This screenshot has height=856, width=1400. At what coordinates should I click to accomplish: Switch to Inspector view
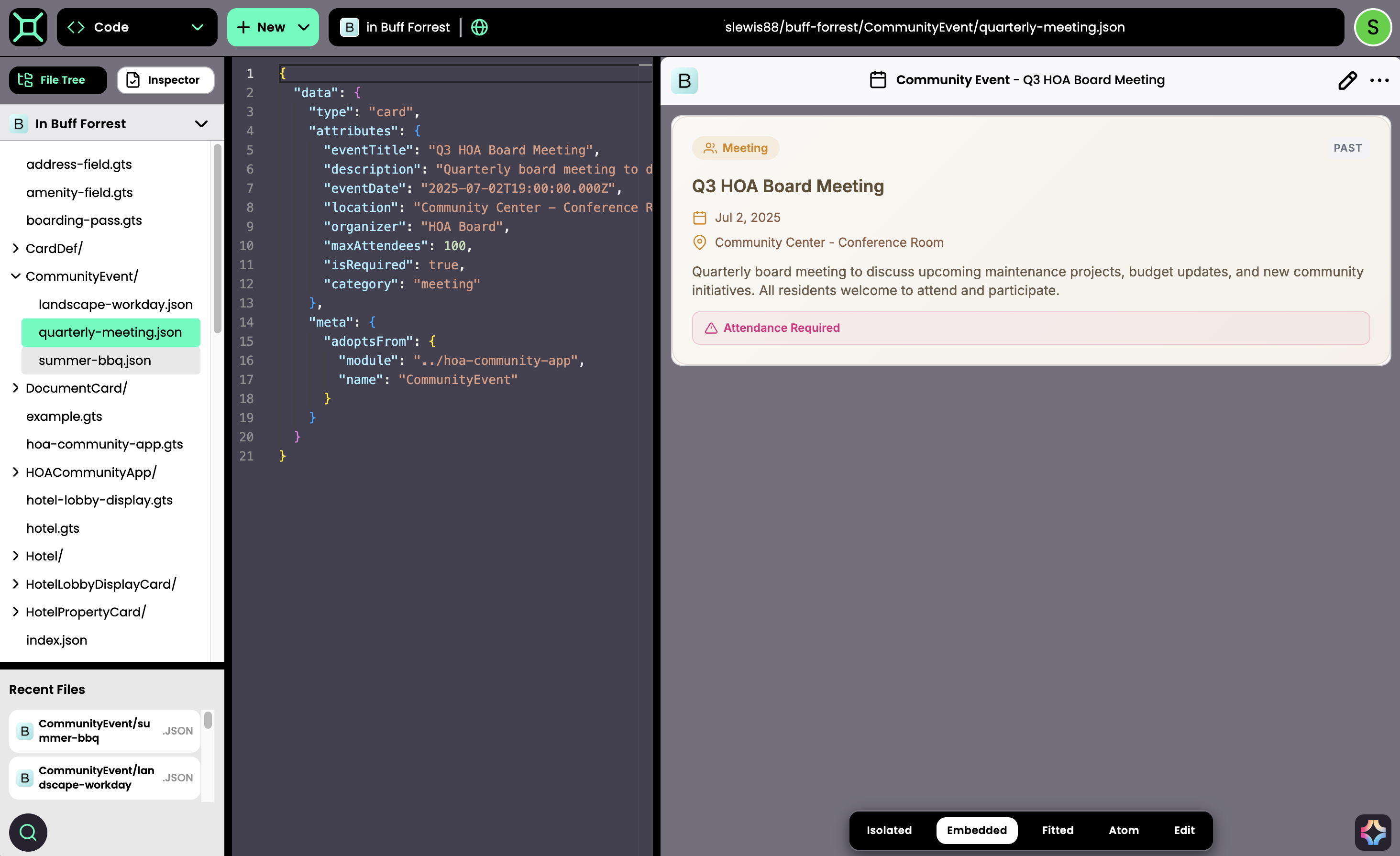tap(165, 79)
